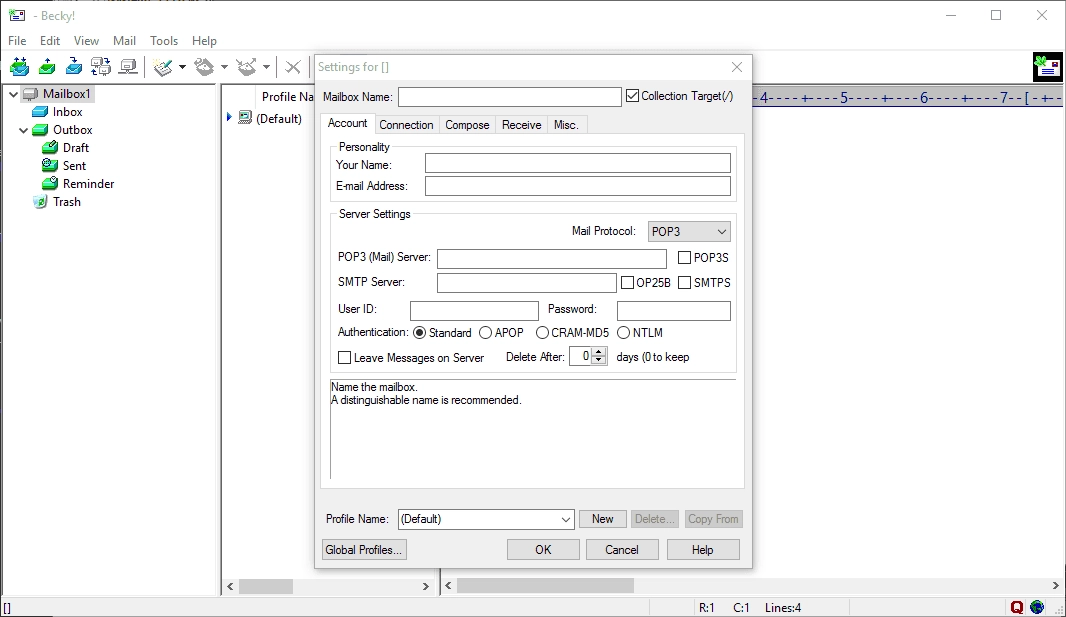This screenshot has height=617, width=1066.
Task: Enable the POP3S checkbox
Action: pos(685,258)
